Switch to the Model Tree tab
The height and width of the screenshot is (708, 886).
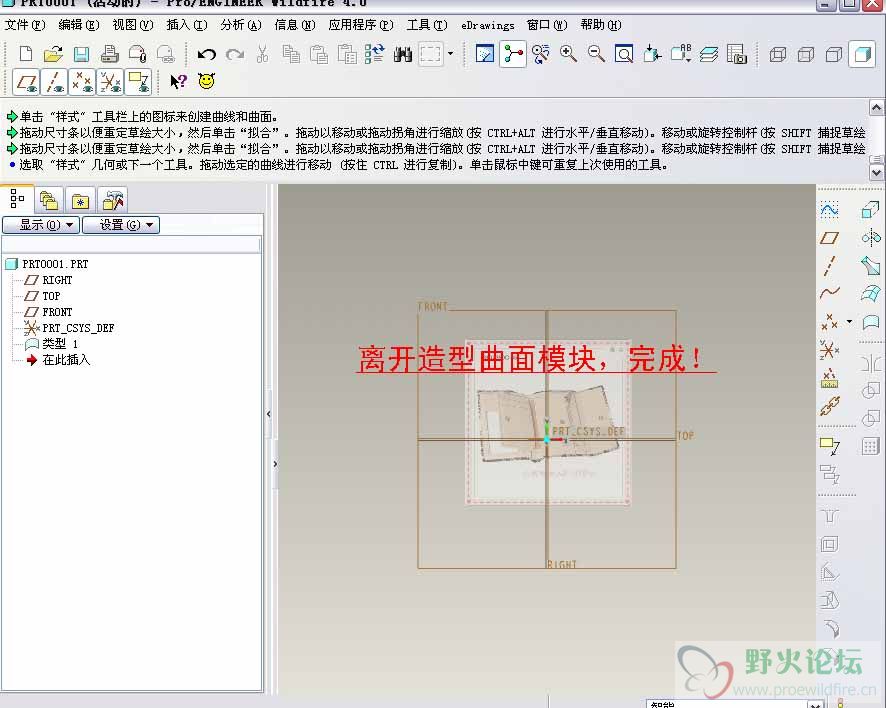[17, 199]
